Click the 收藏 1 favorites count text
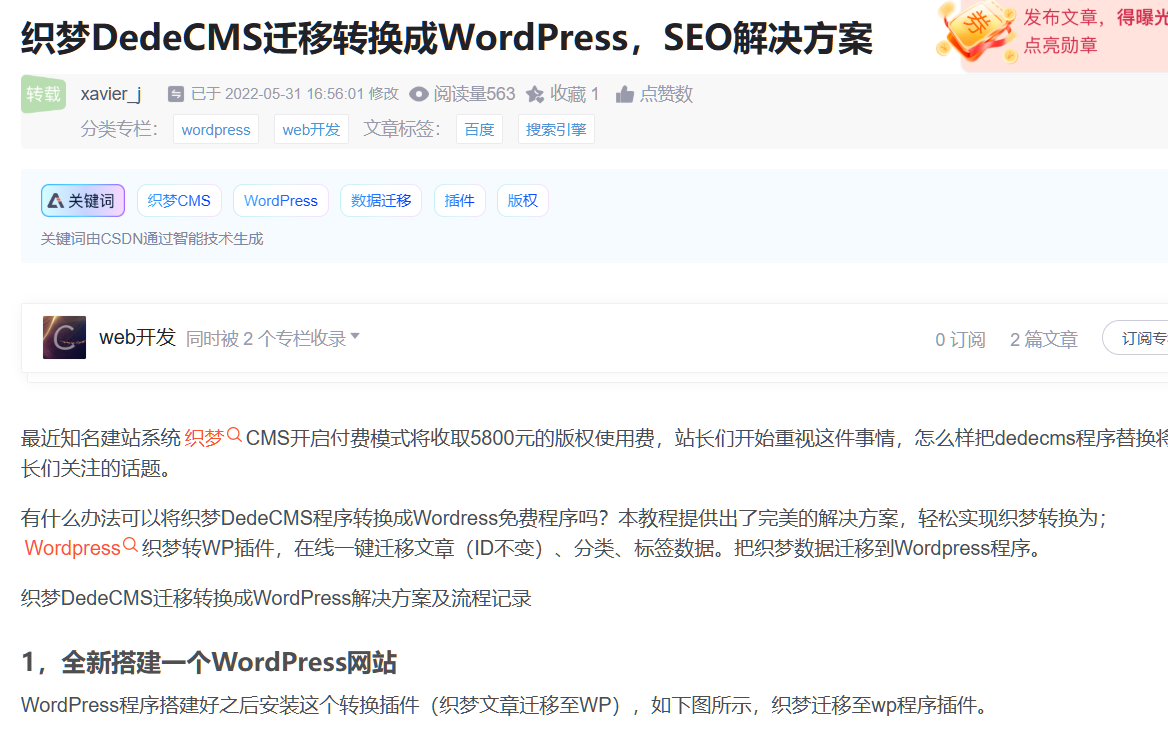The image size is (1168, 754). pos(574,94)
